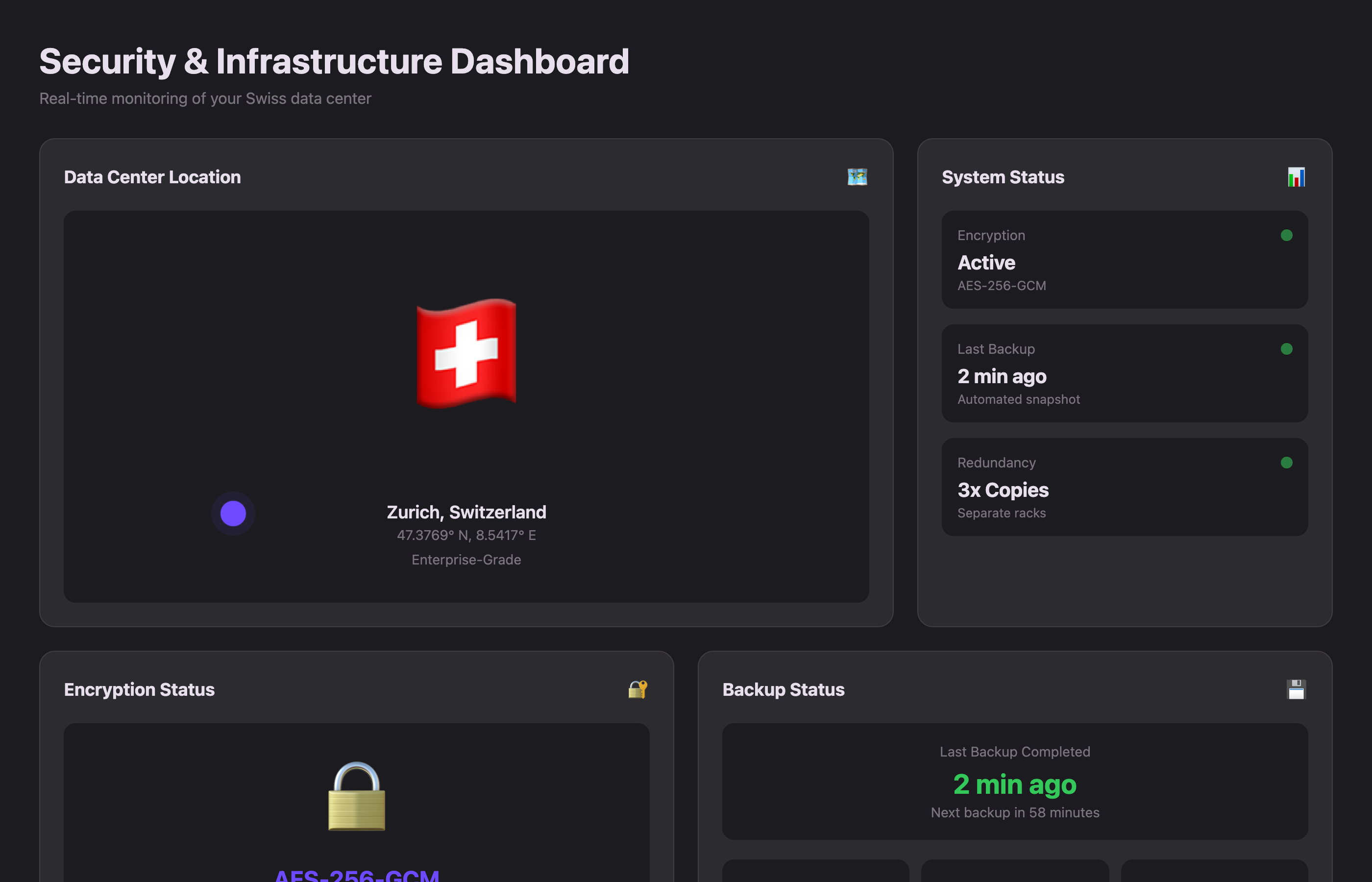This screenshot has width=1372, height=882.
Task: Select the Swiss flag on the map
Action: (466, 353)
